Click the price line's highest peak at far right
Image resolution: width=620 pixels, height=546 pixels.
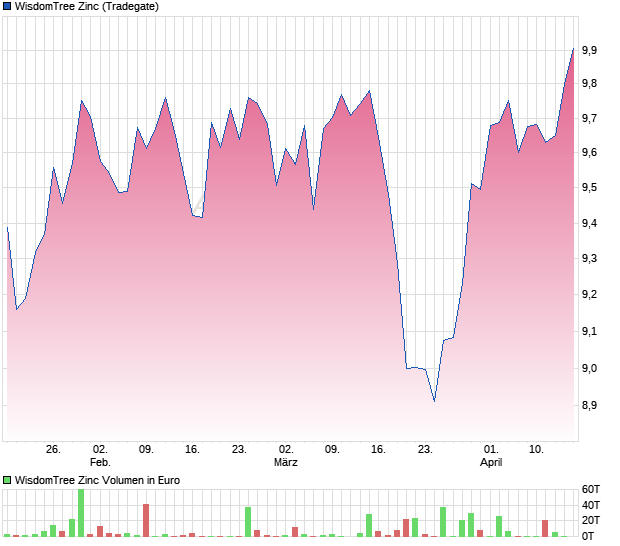tap(573, 48)
